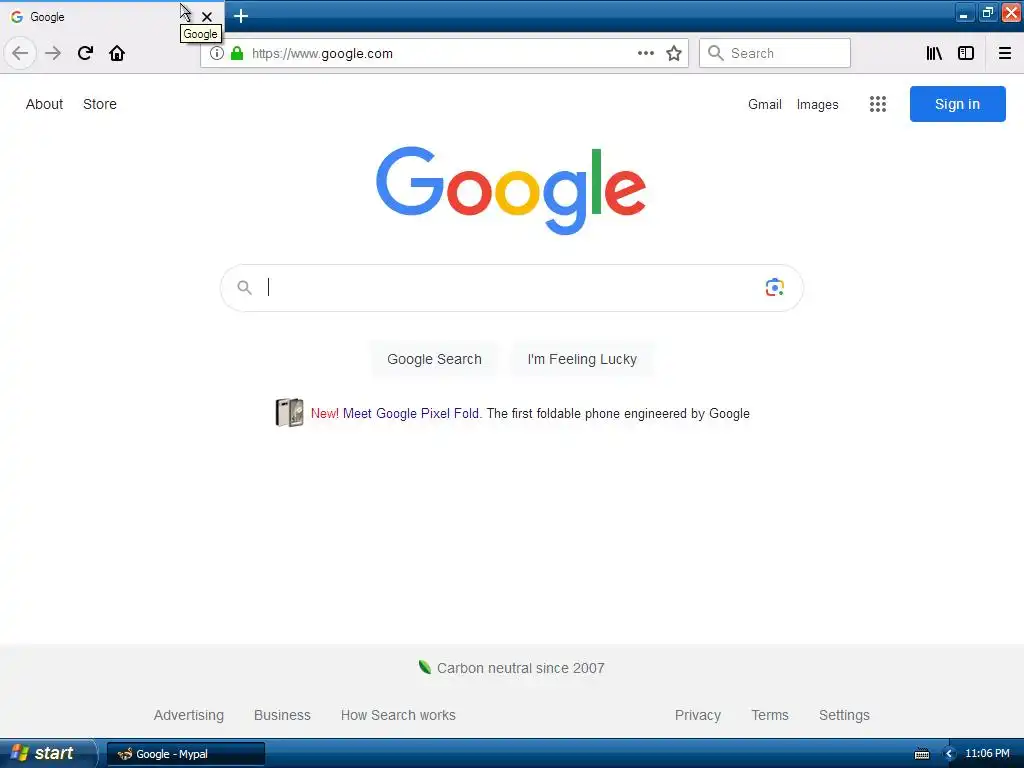Open a new tab with the plus button

point(241,16)
